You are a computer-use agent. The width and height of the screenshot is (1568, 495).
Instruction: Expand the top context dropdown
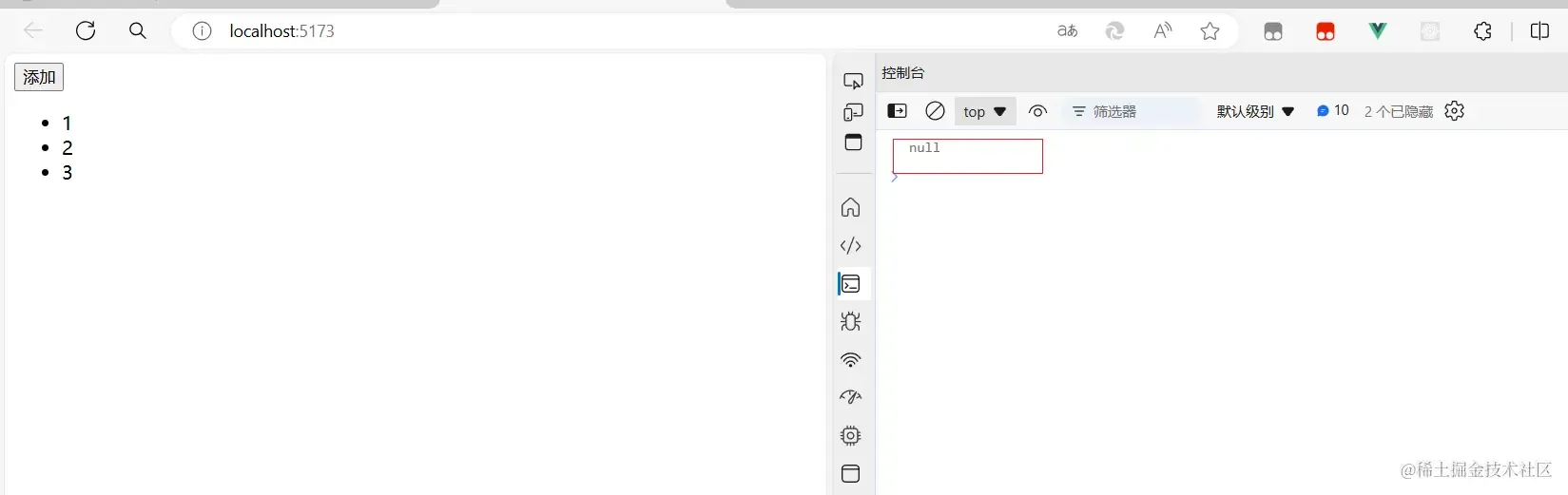[x=985, y=111]
